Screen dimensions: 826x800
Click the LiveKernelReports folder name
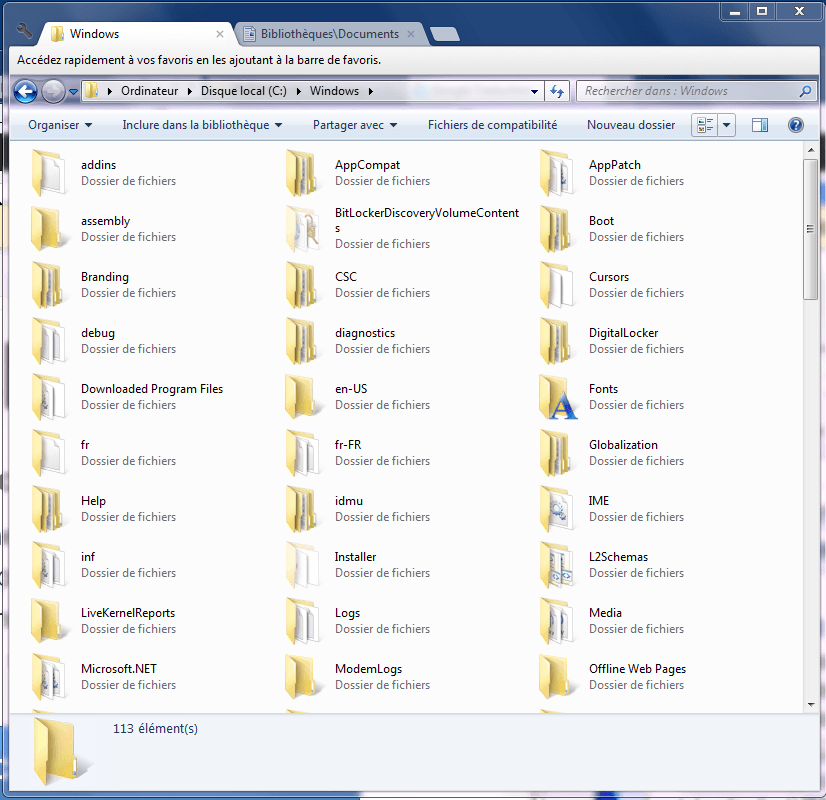click(x=127, y=613)
